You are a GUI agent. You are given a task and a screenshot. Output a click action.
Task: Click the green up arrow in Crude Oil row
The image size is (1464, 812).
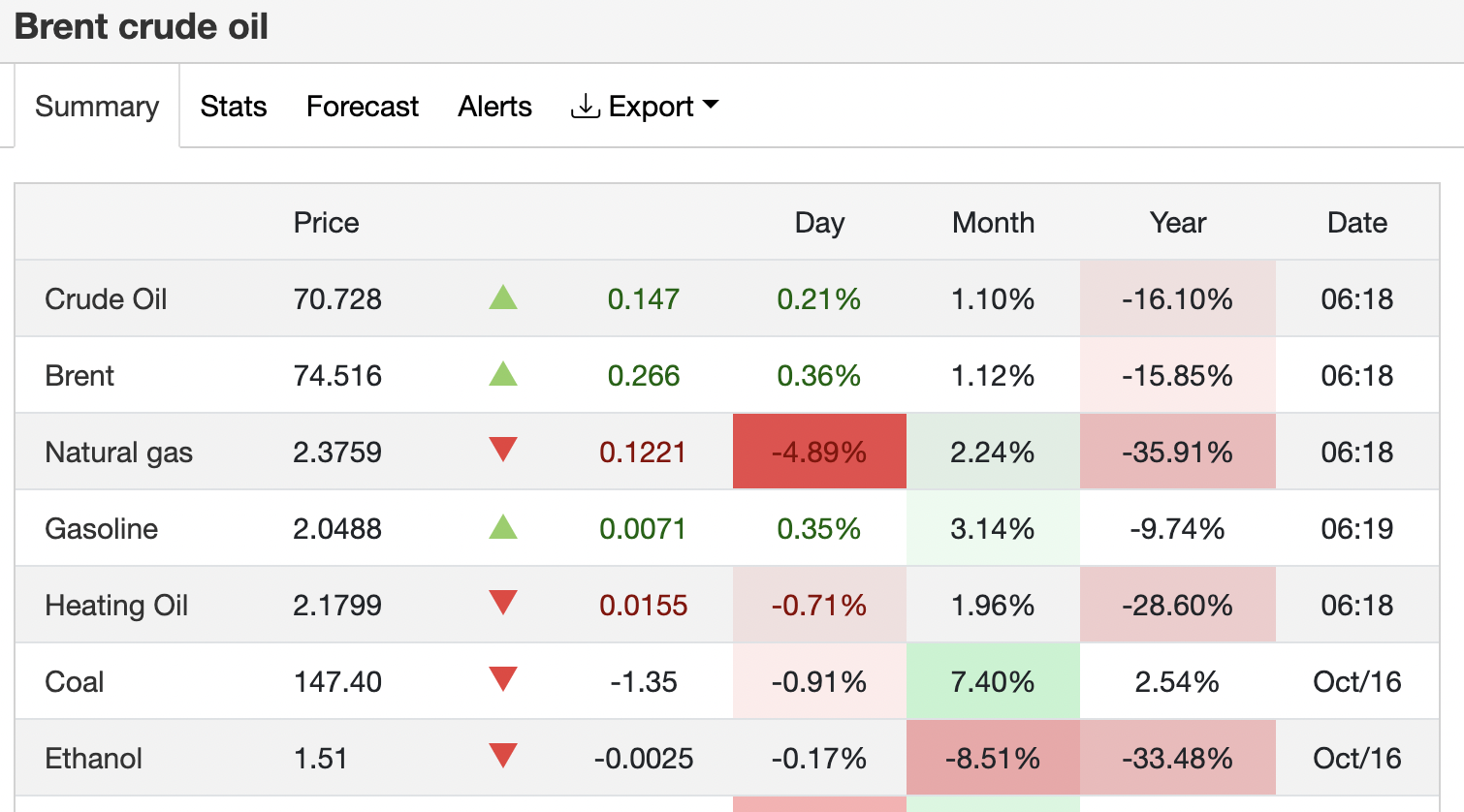[503, 297]
